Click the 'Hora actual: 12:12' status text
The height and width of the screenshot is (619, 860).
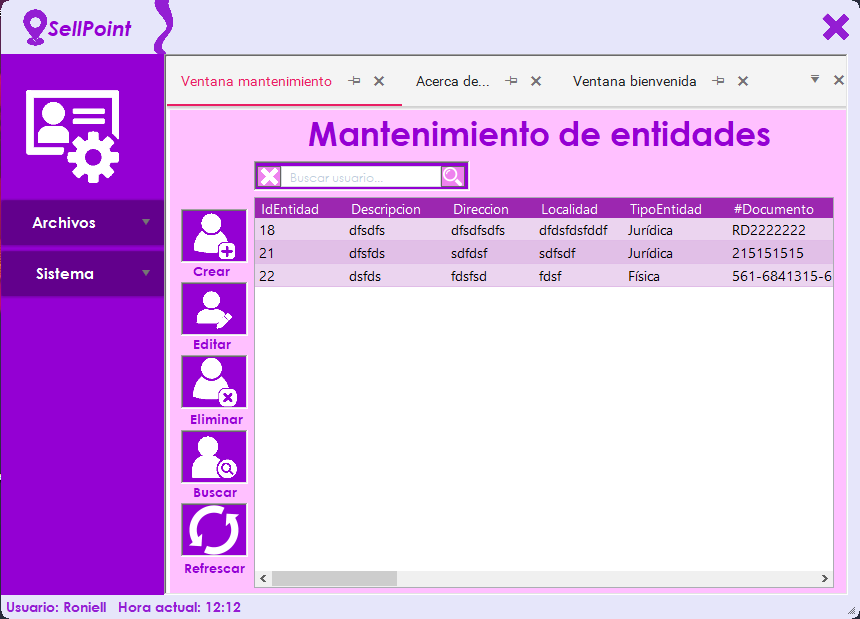pyautogui.click(x=179, y=607)
